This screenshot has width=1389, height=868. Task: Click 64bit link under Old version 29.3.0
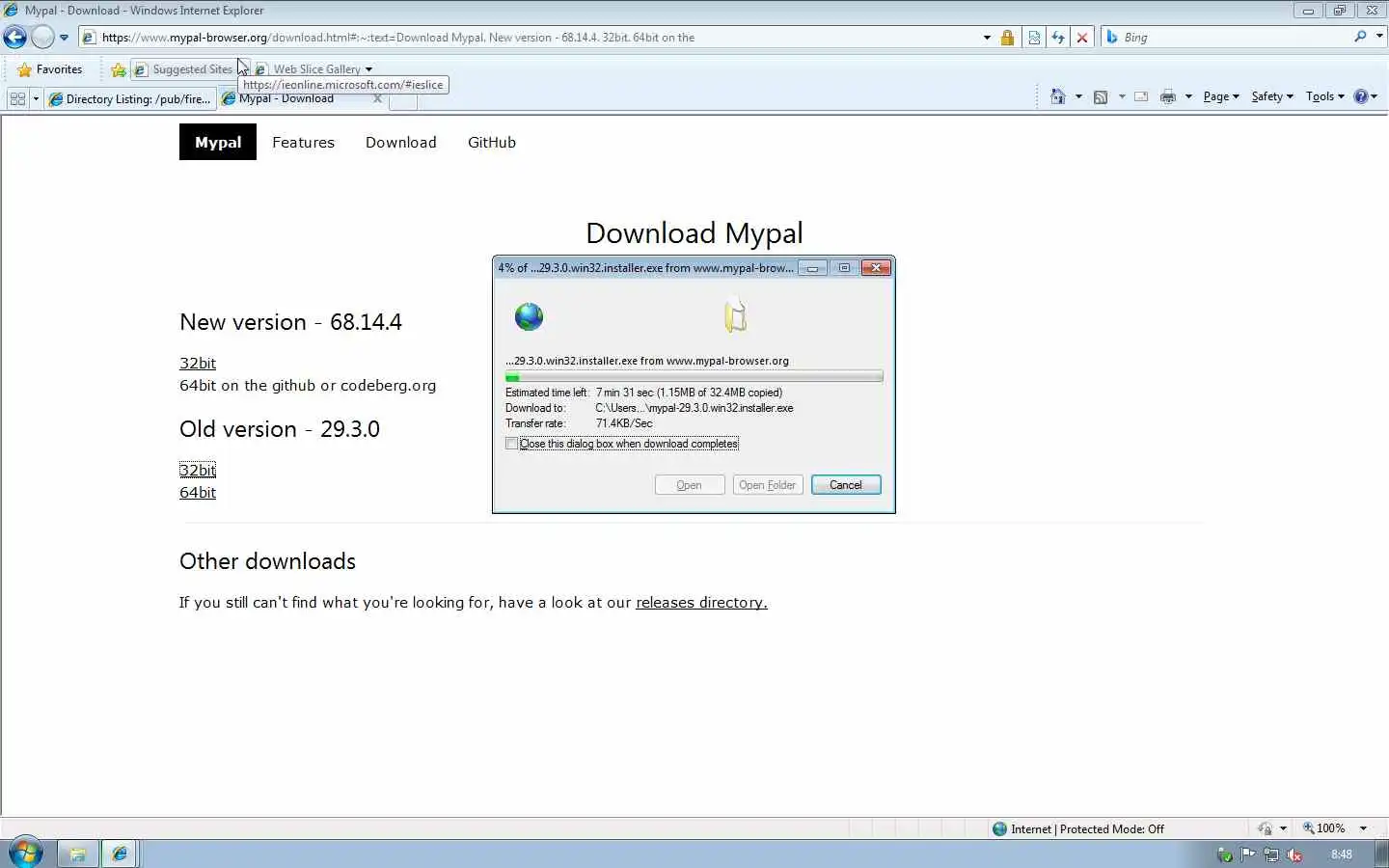click(198, 492)
